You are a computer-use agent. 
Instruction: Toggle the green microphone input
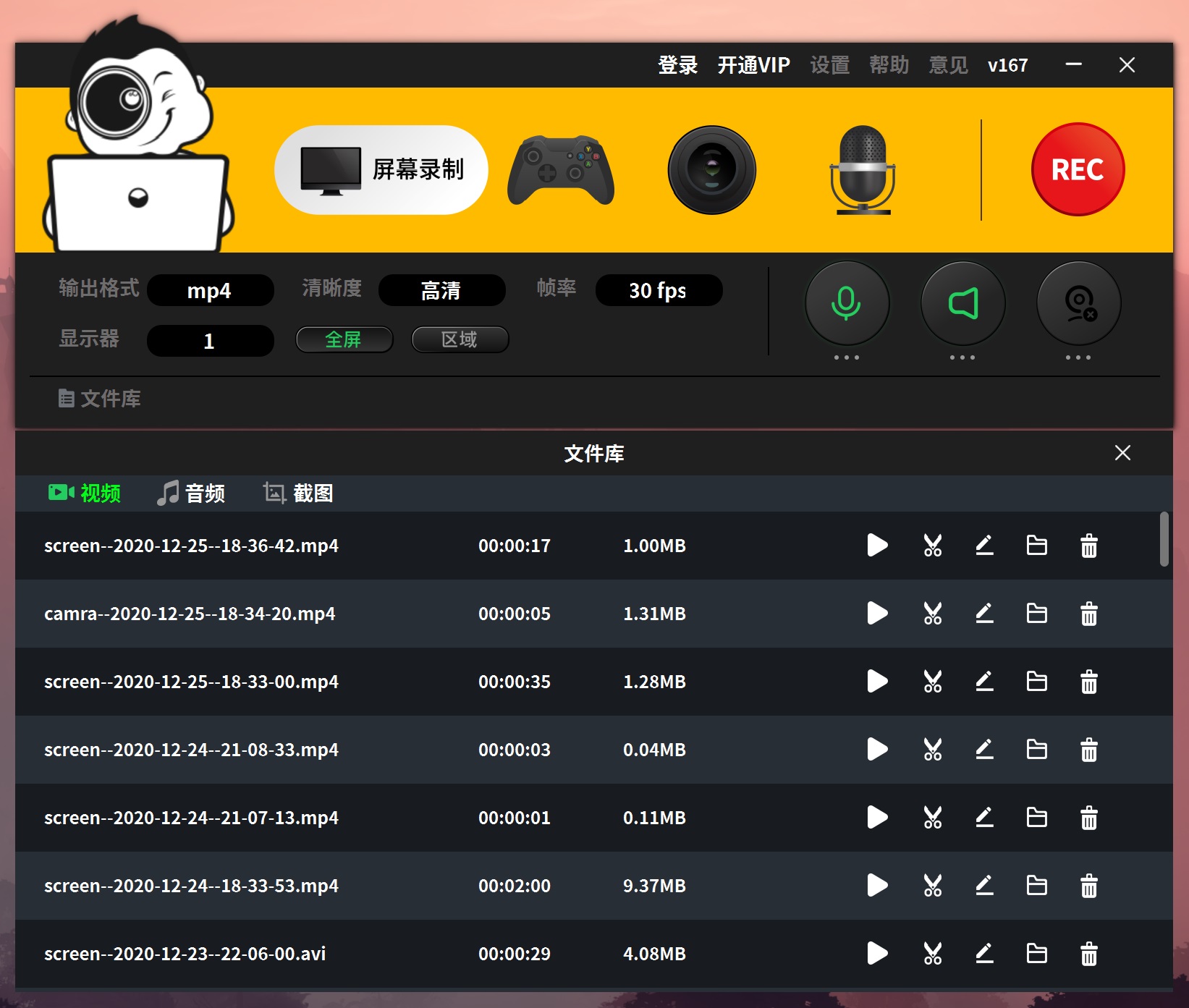[x=846, y=303]
